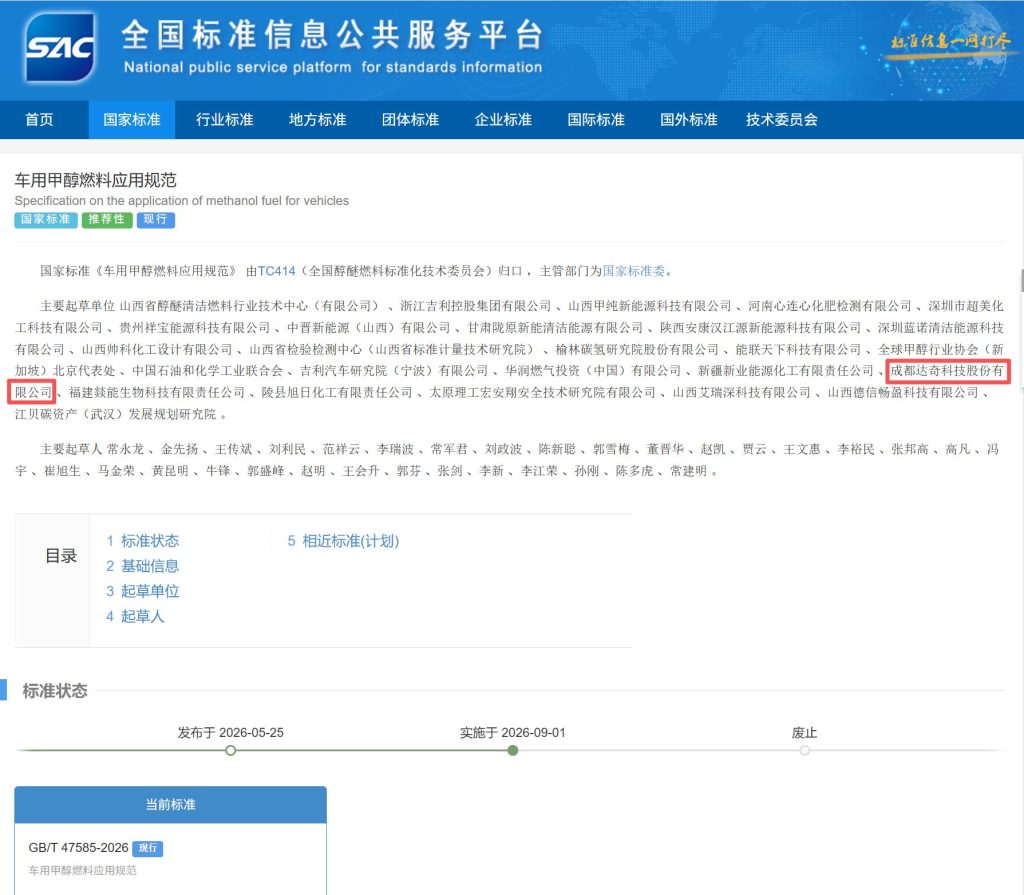Click the green 推荐性 tag
1024x895 pixels.
pos(107,220)
